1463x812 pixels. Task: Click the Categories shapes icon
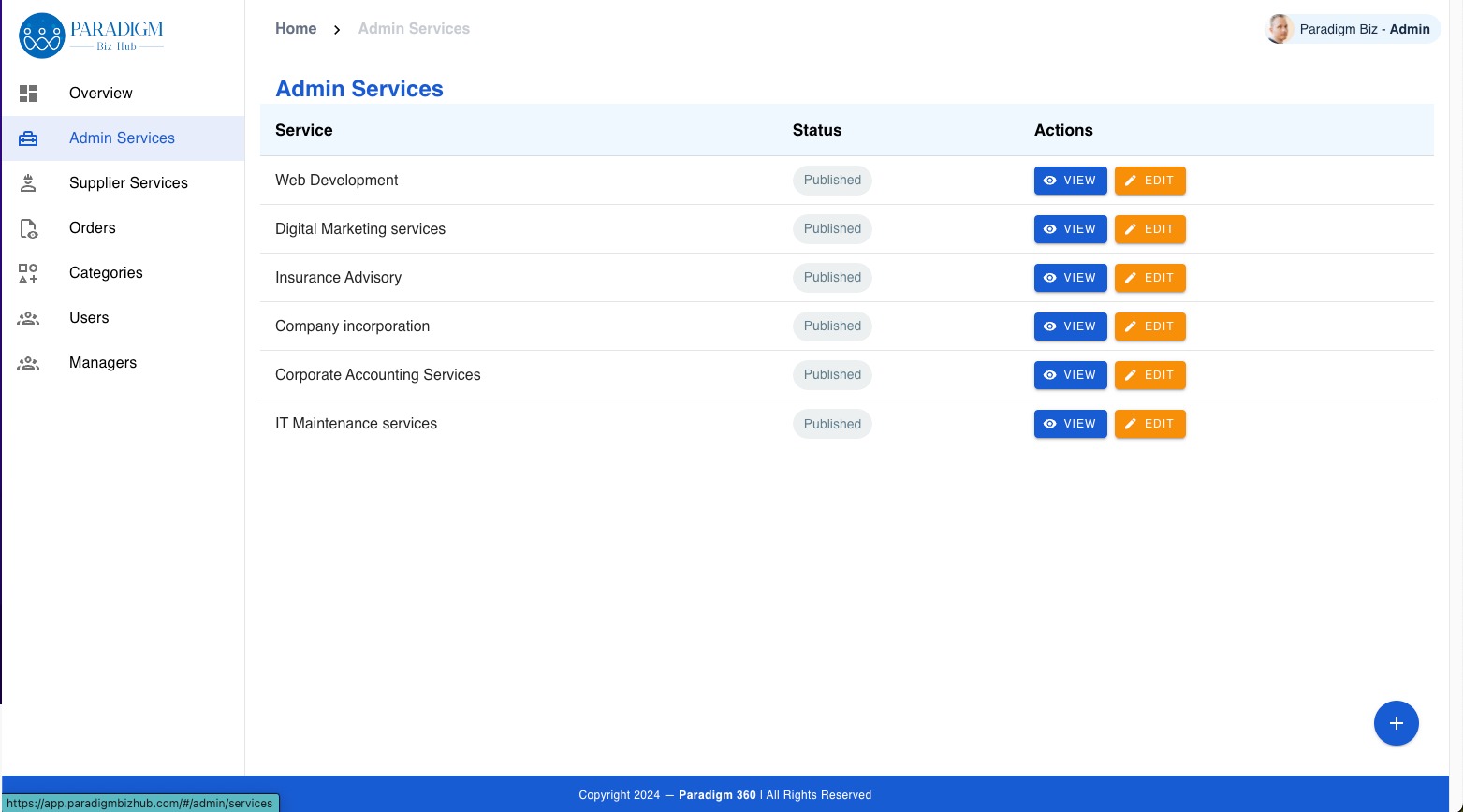click(28, 273)
